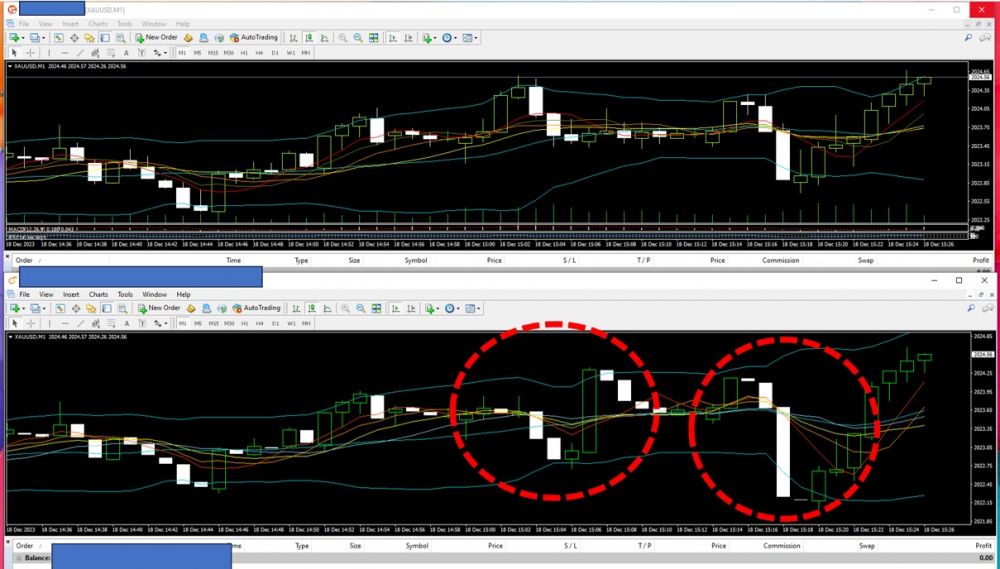The width and height of the screenshot is (1000, 569).
Task: Zoom out the chart in the upper window
Action: (358, 38)
